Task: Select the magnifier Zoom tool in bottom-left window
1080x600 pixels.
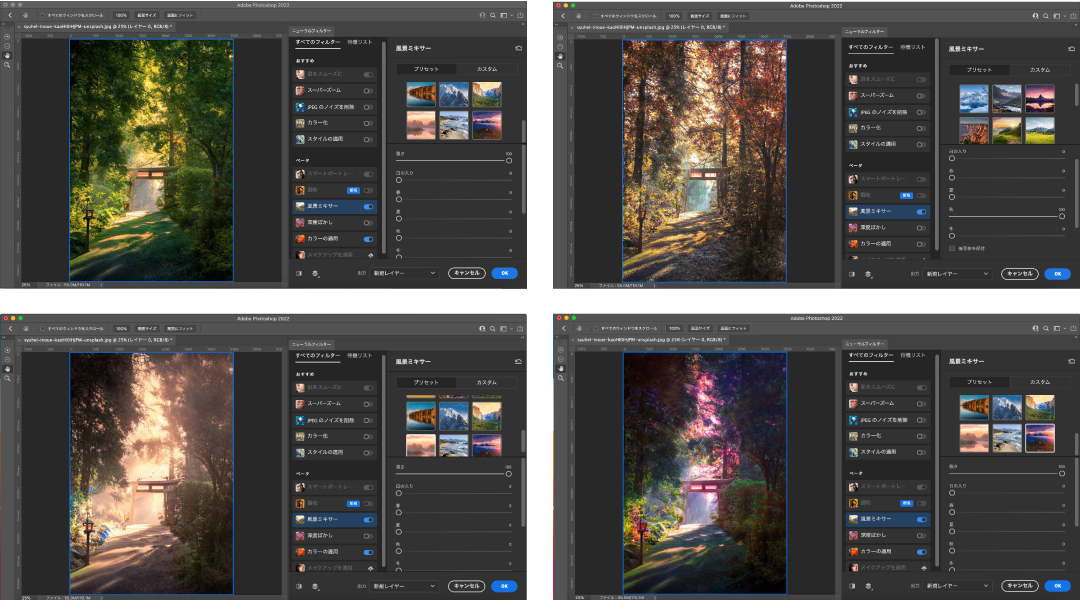Action: (8, 378)
